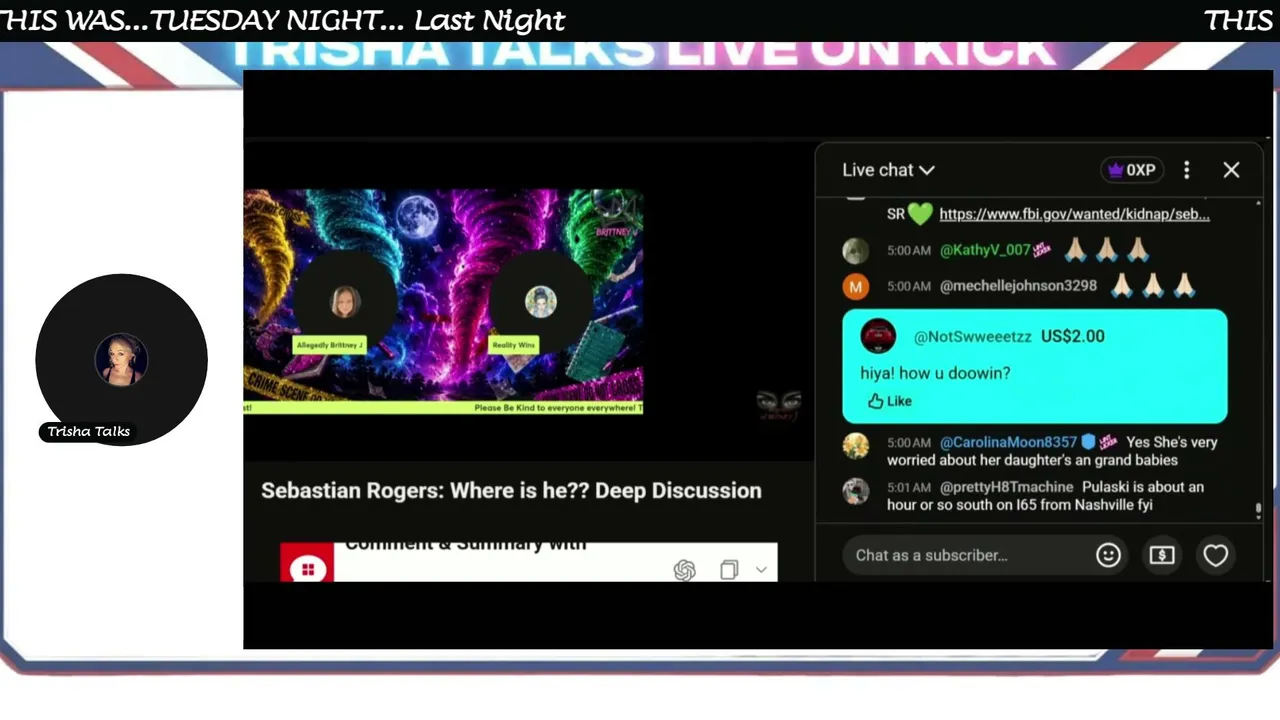Click the copy icon in summary bar

point(729,570)
